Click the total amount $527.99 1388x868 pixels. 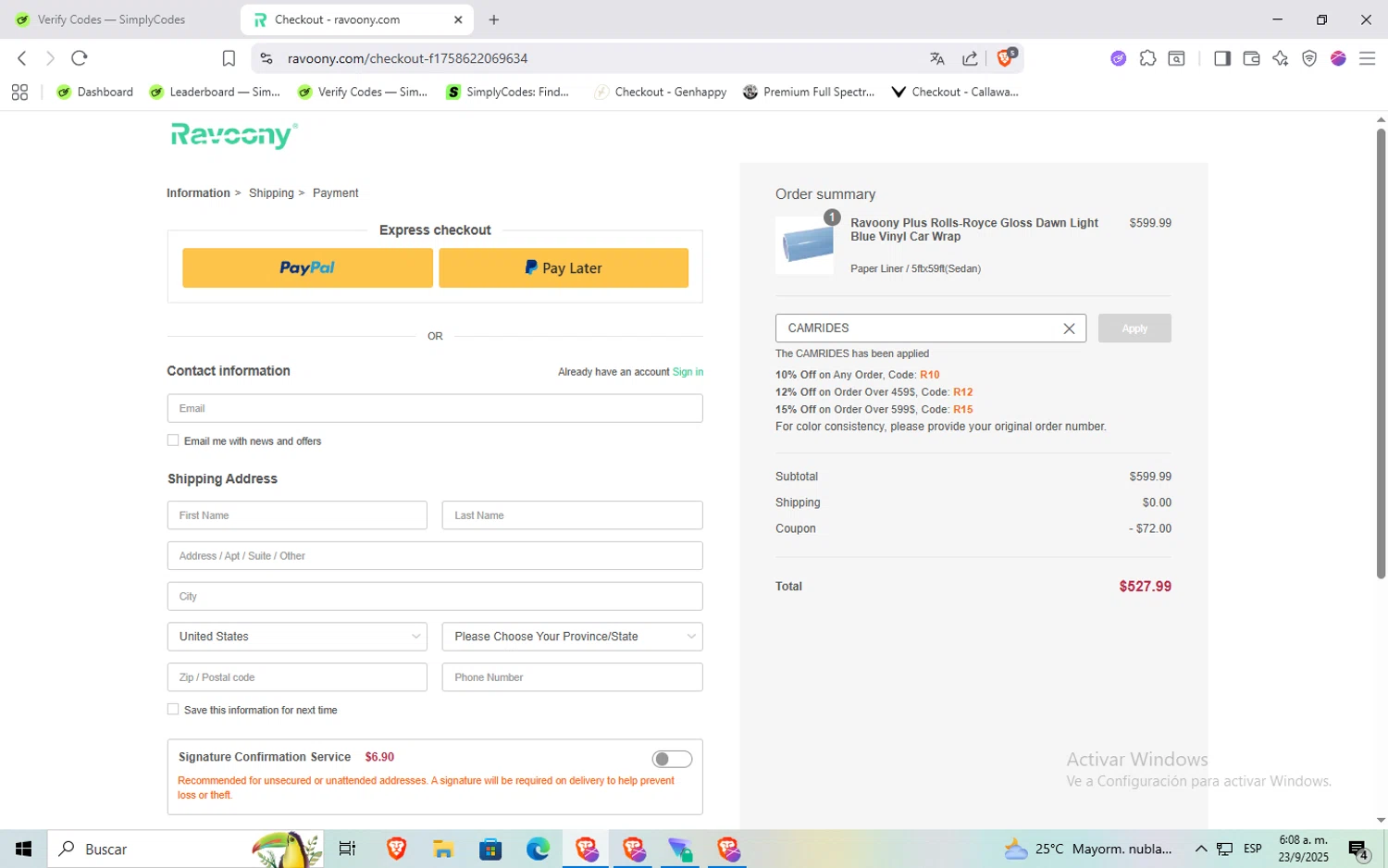[x=1145, y=587]
